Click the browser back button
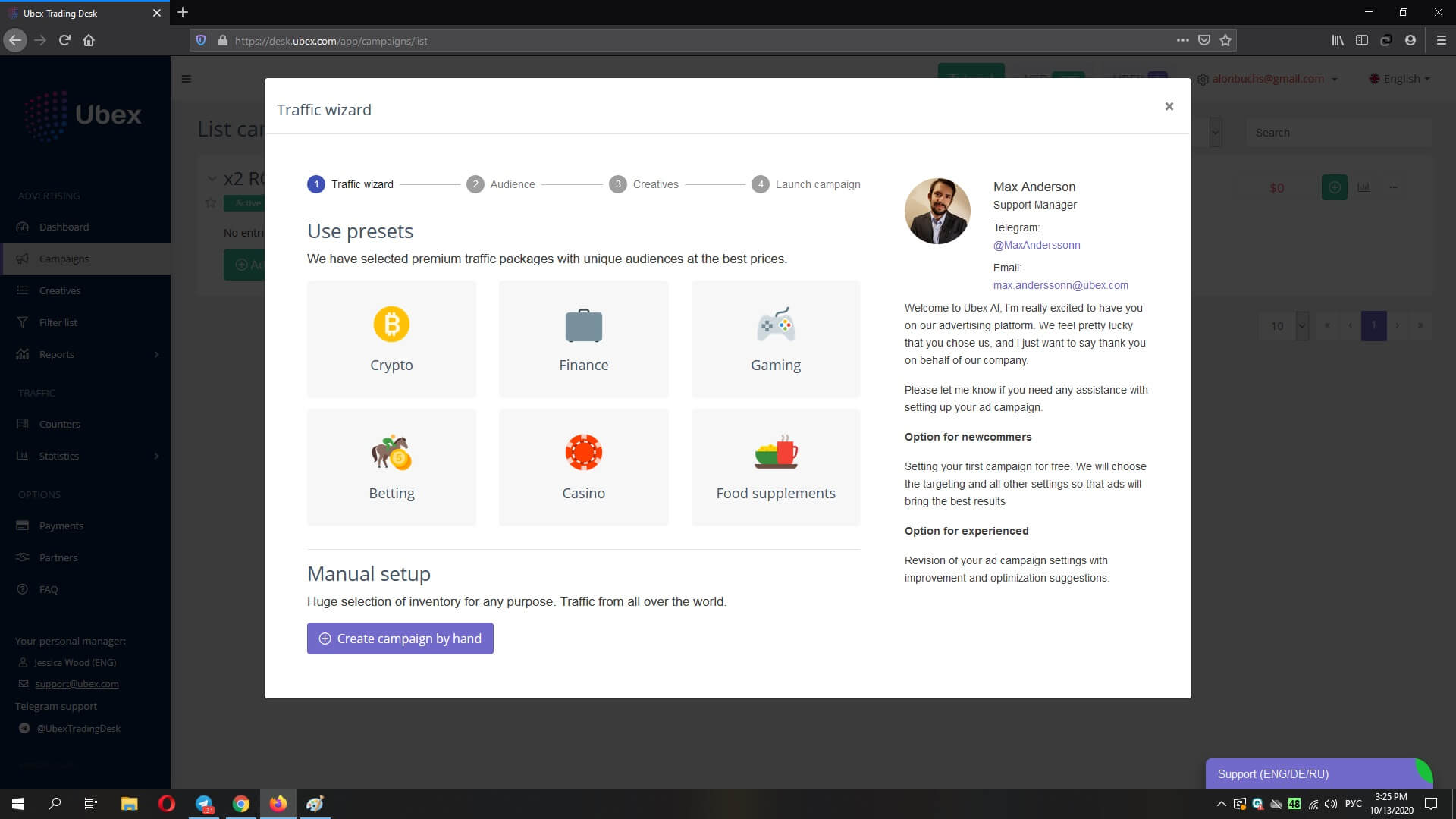The width and height of the screenshot is (1456, 819). [x=15, y=40]
